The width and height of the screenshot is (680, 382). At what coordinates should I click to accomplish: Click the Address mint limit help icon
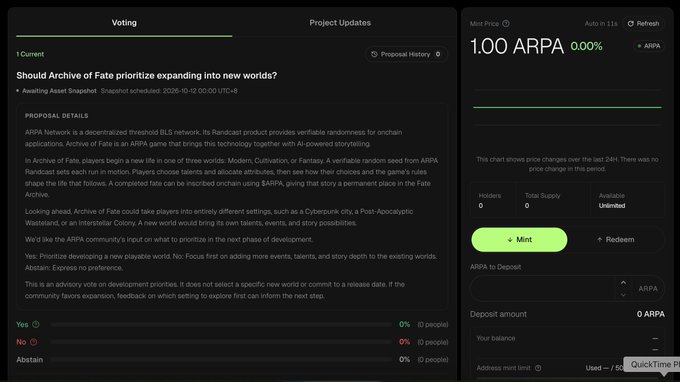(x=538, y=368)
